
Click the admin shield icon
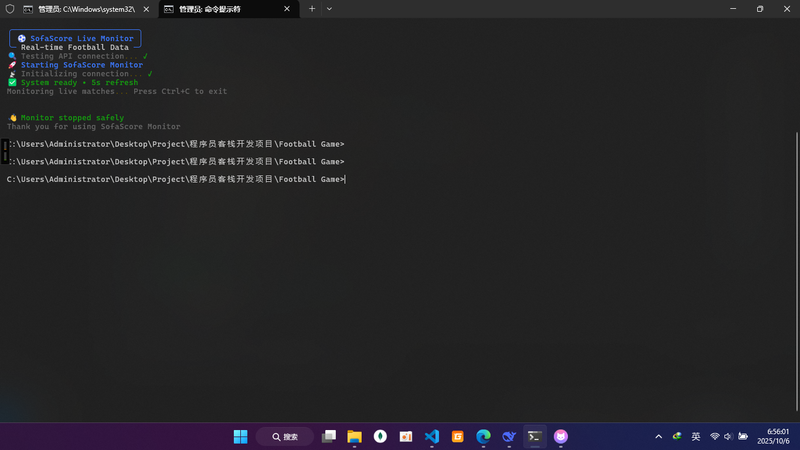10,9
